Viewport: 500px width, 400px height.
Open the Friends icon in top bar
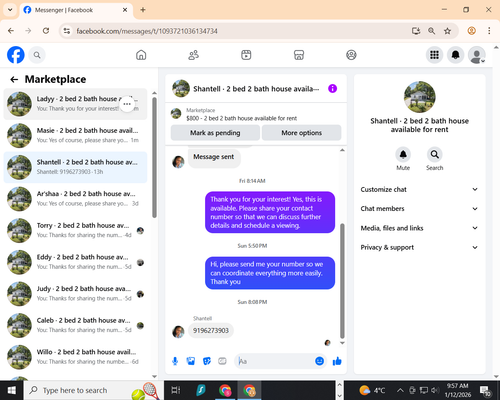coord(194,55)
